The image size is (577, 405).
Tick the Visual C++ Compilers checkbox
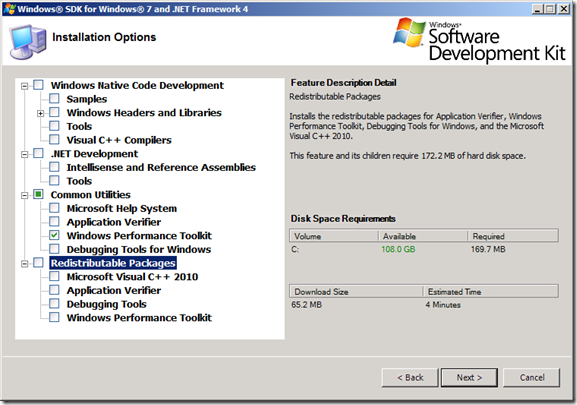54,139
